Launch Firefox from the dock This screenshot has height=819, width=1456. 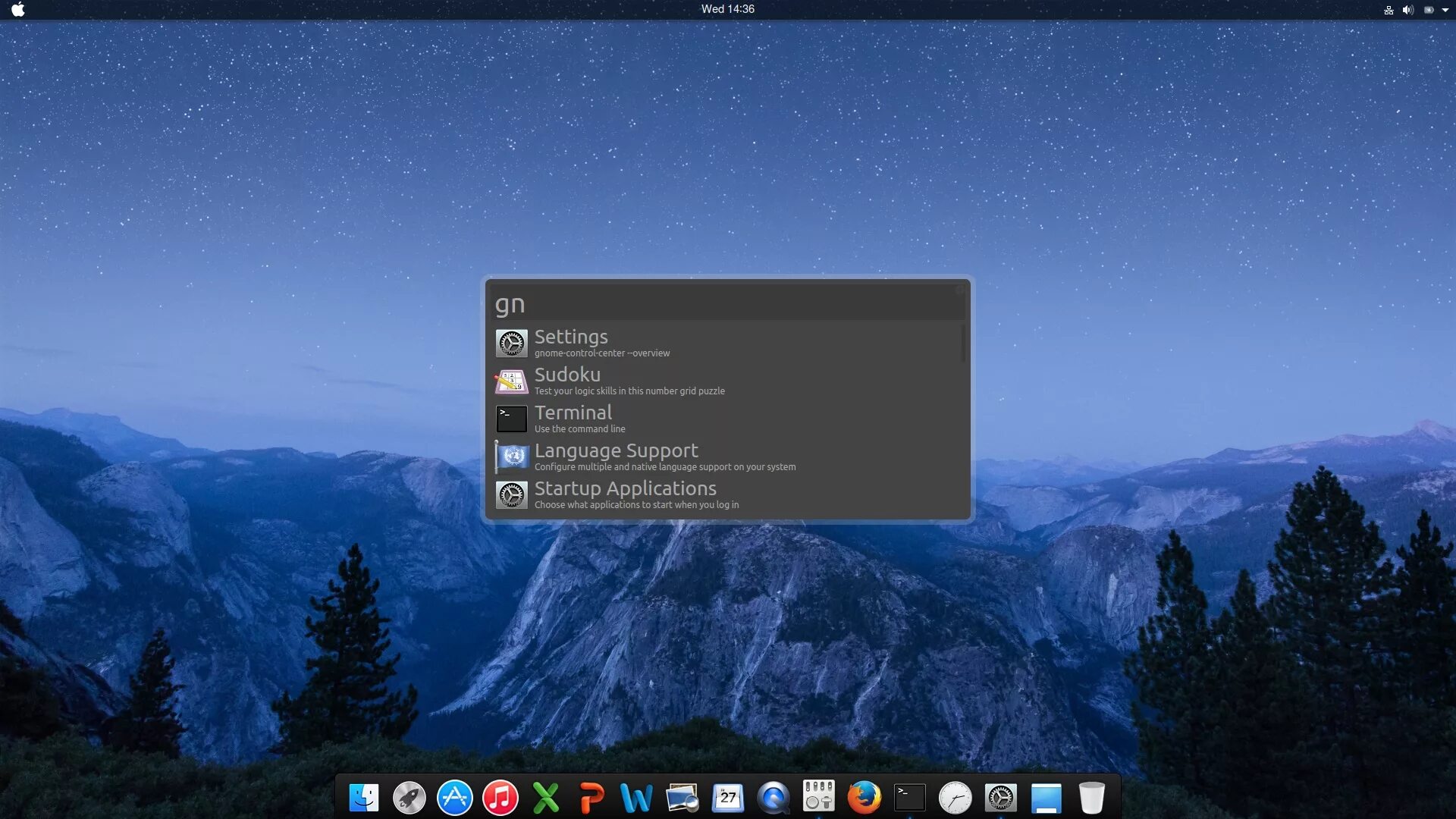click(864, 798)
